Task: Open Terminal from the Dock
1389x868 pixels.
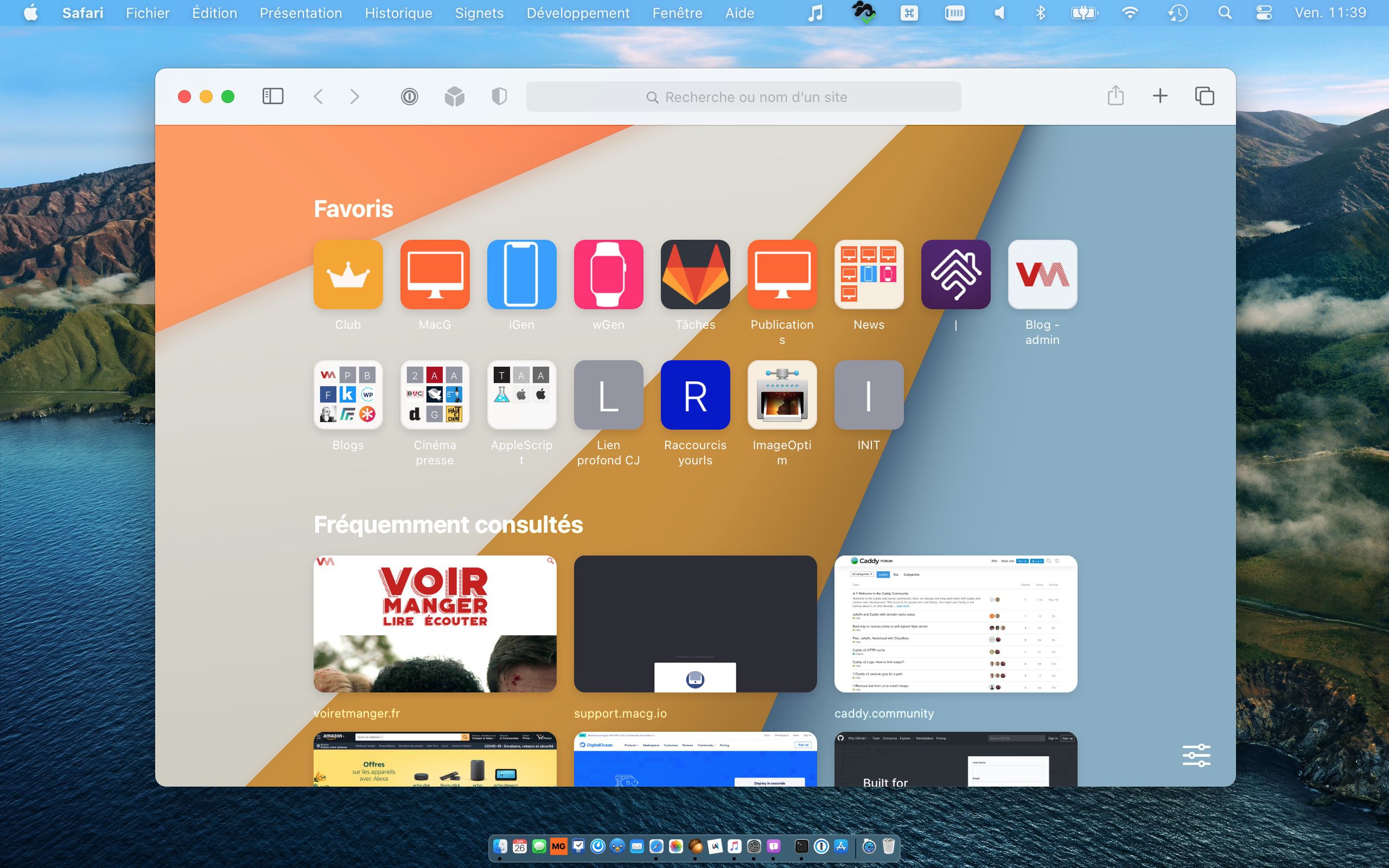Action: [802, 846]
